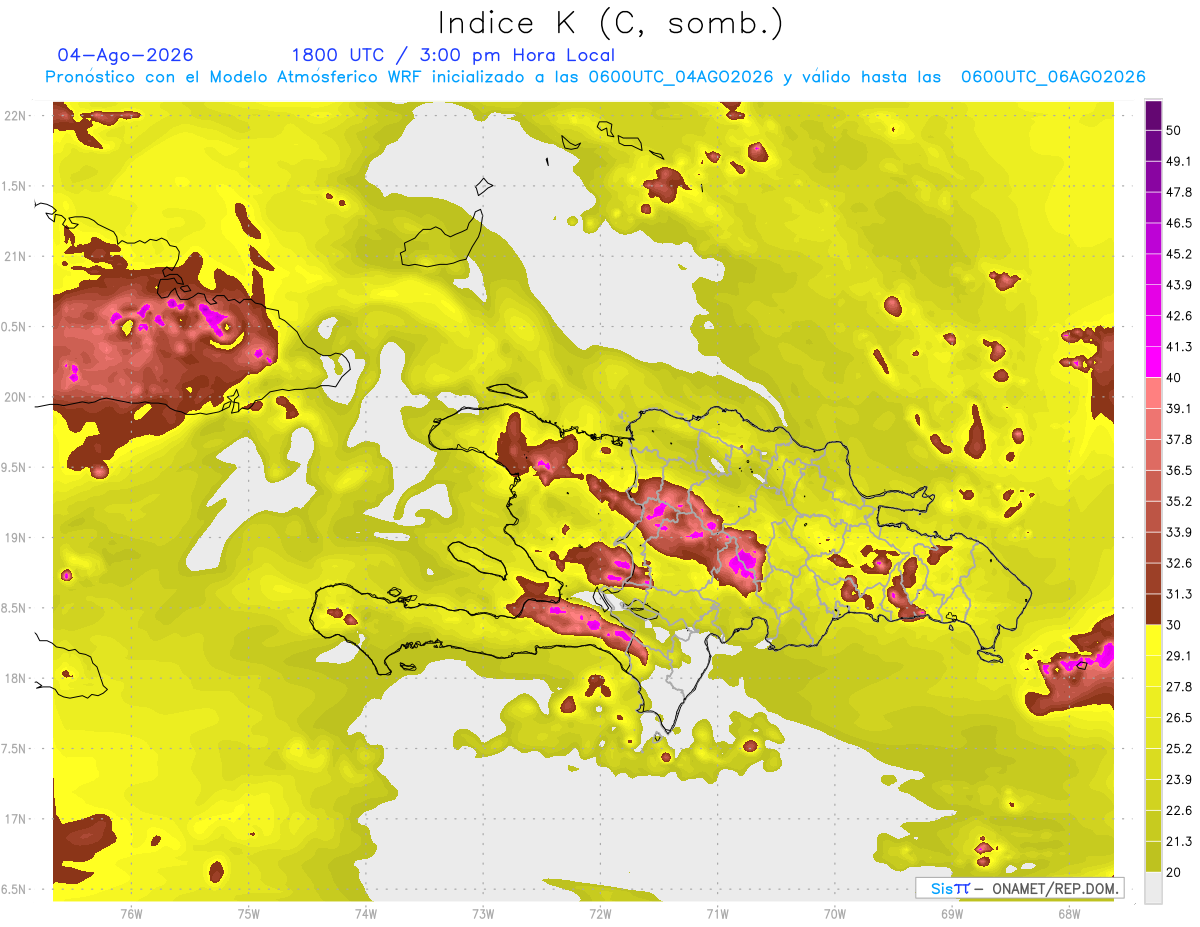This screenshot has height=927, width=1200.
Task: Click the longitude label "74W"
Action: [366, 914]
